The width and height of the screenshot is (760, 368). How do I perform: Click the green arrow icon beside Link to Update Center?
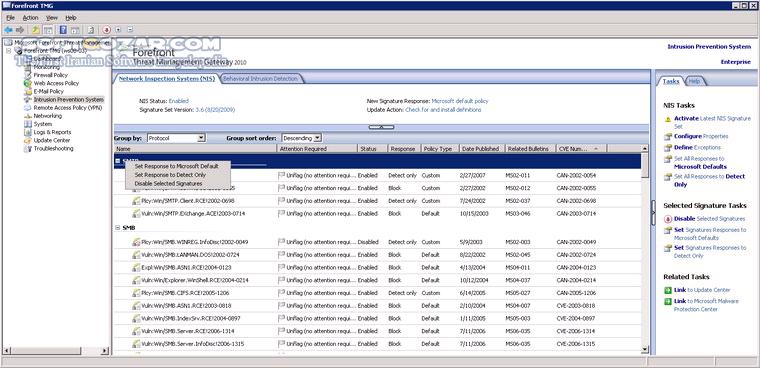click(x=668, y=290)
